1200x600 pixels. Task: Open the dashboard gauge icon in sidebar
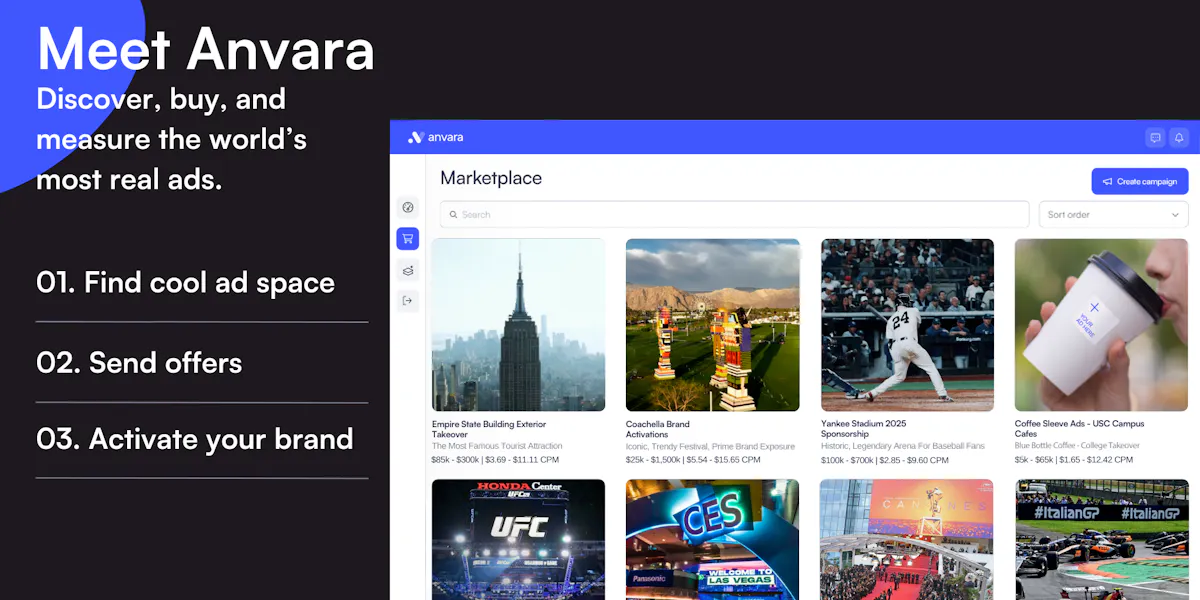(407, 208)
